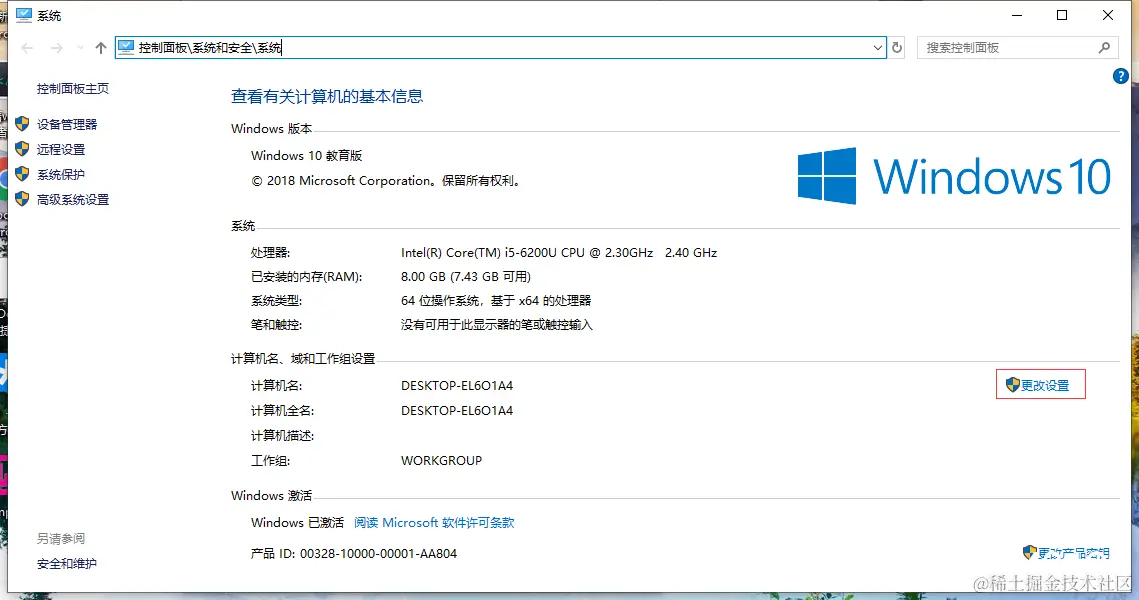
Task: Click full computer name beside 计算机全名
Action: coord(457,410)
